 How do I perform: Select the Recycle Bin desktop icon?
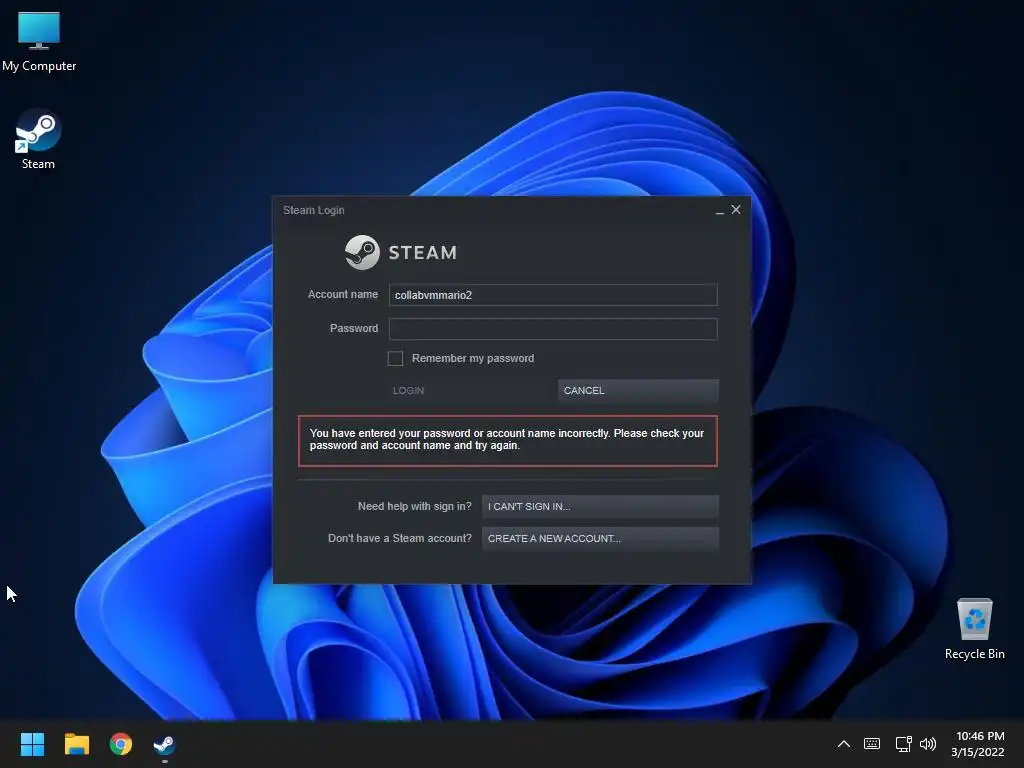point(974,629)
